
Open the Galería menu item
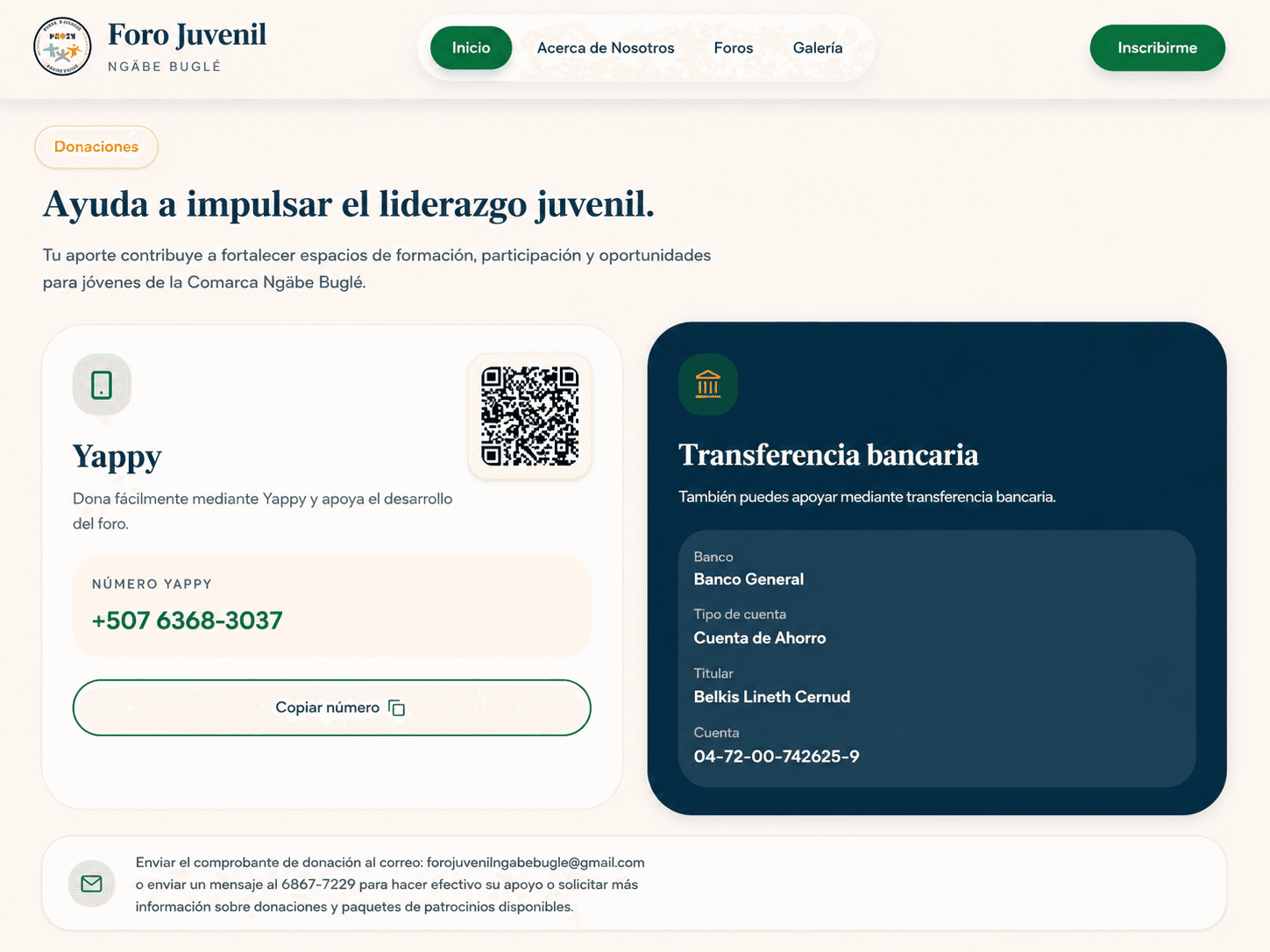(x=818, y=48)
